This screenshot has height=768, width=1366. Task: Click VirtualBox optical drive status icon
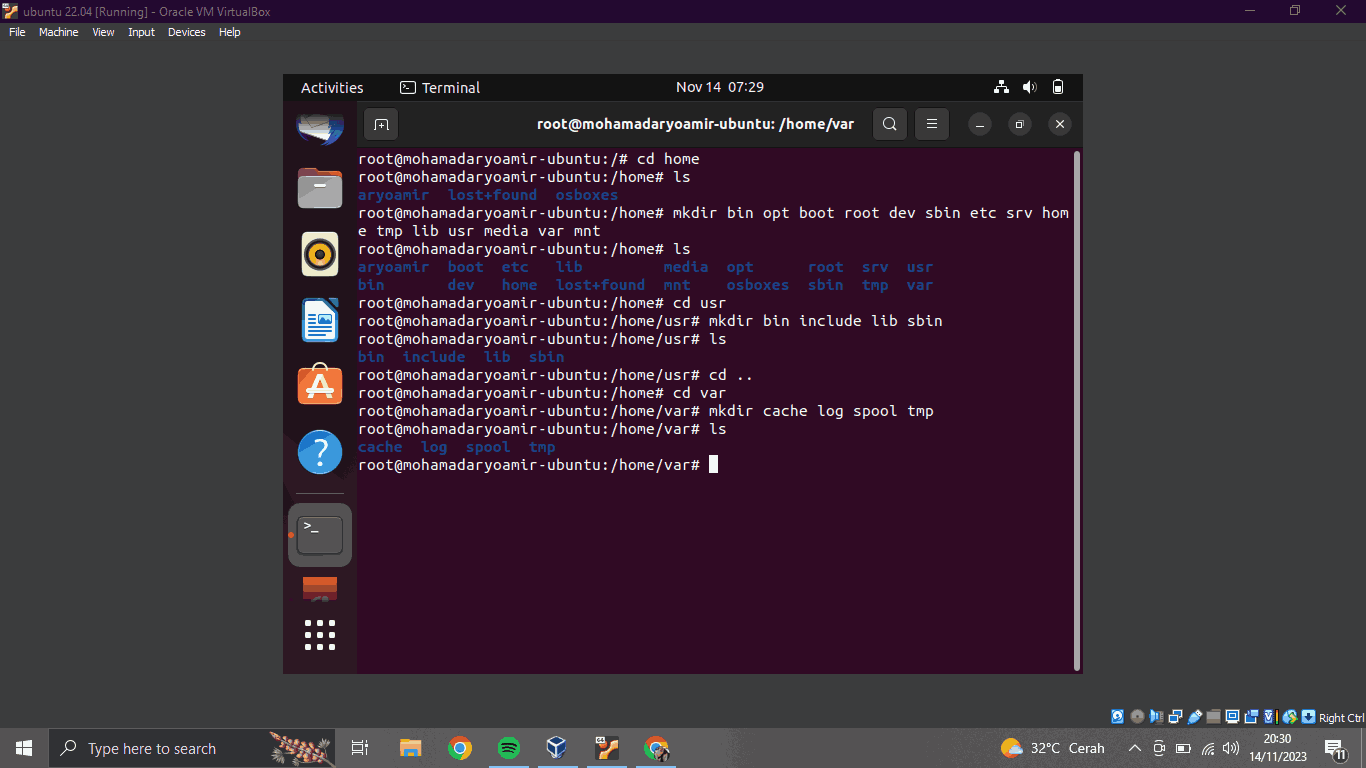[1137, 717]
